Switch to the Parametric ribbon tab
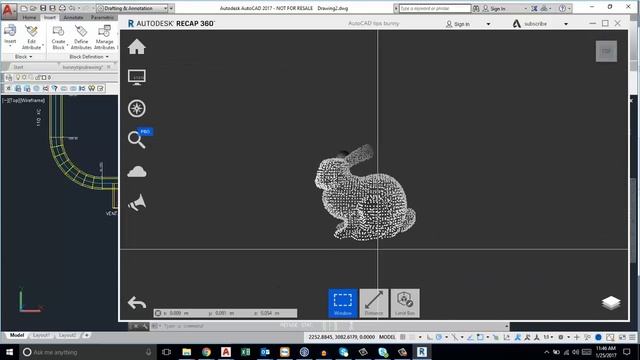Screen dimensions: 640x360 click(102, 17)
